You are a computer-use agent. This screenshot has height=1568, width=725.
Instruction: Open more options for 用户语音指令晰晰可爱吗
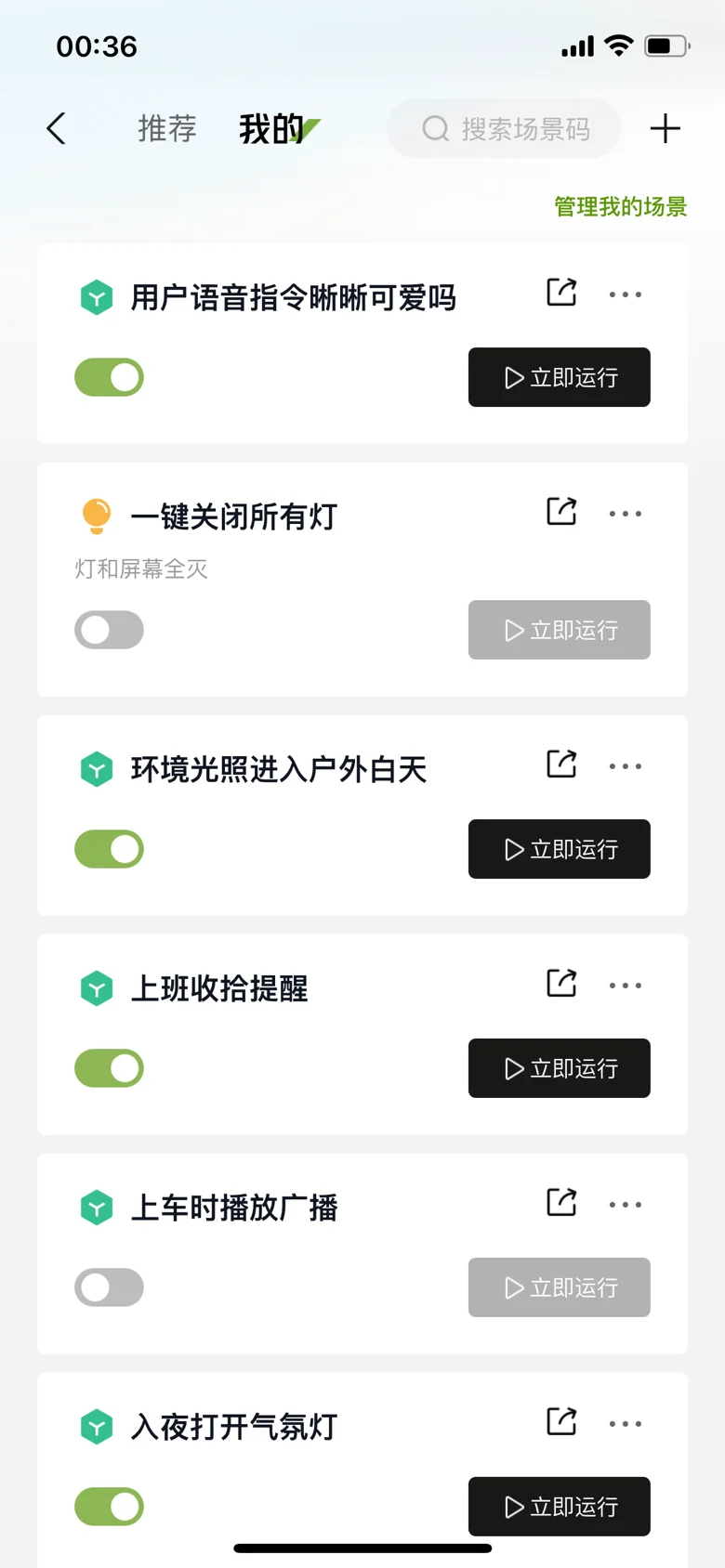626,294
